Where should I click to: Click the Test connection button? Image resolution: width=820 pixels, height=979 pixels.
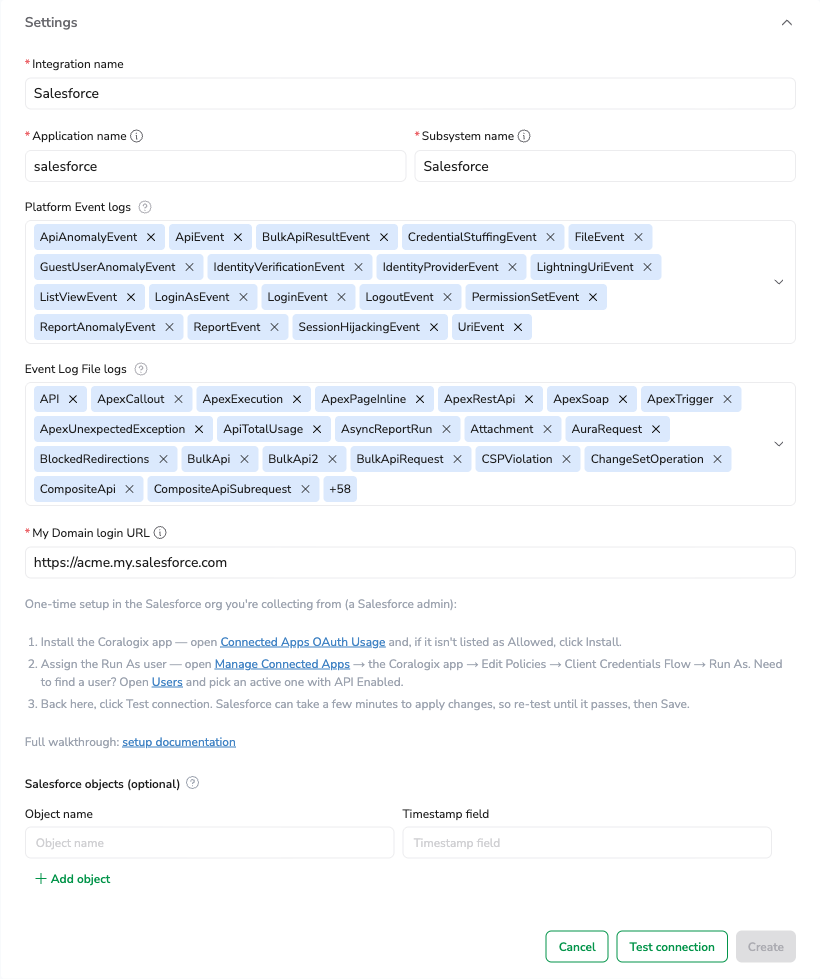(672, 947)
